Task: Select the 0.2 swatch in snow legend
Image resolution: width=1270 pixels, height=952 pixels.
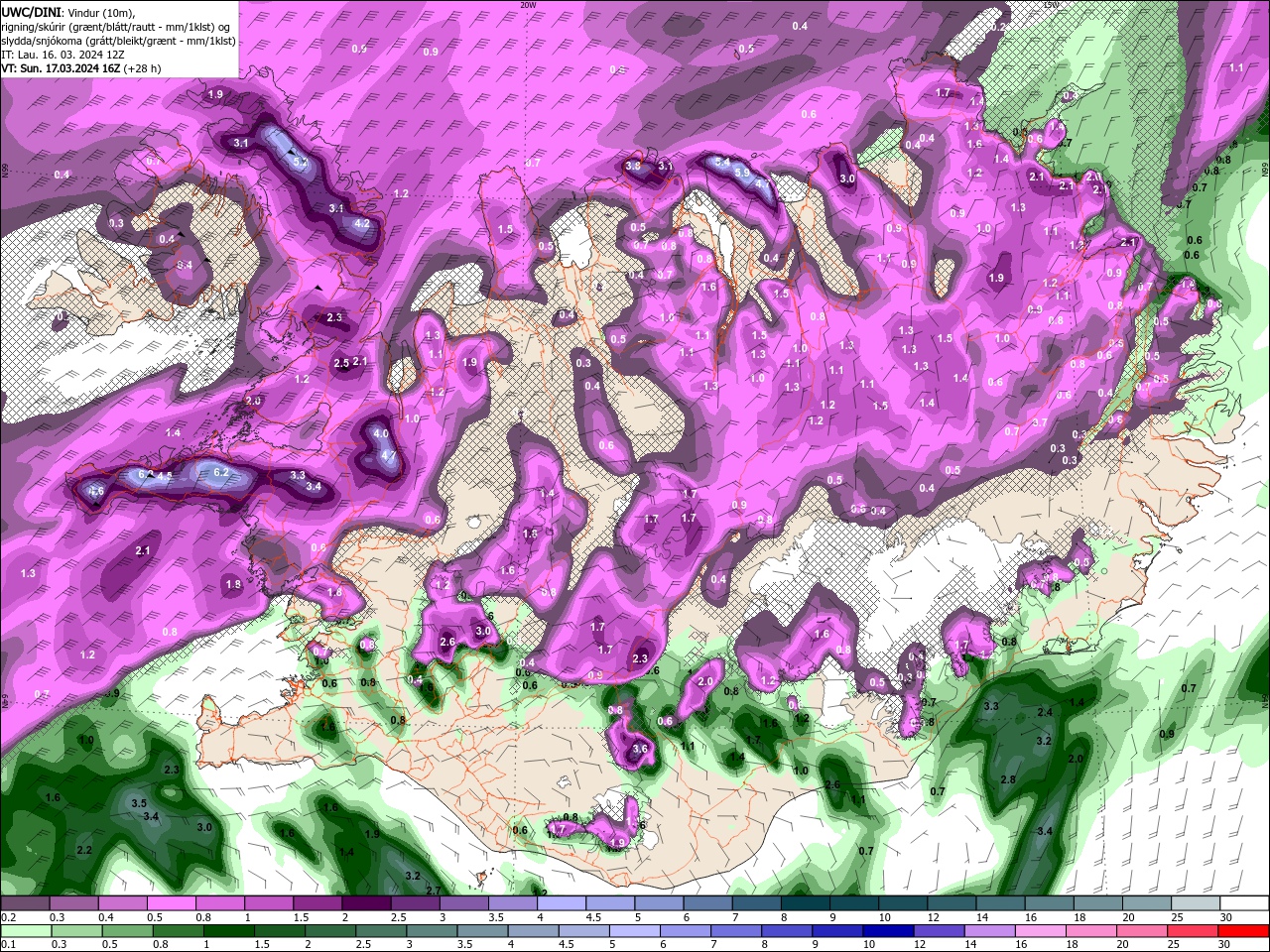Action: click(x=25, y=903)
